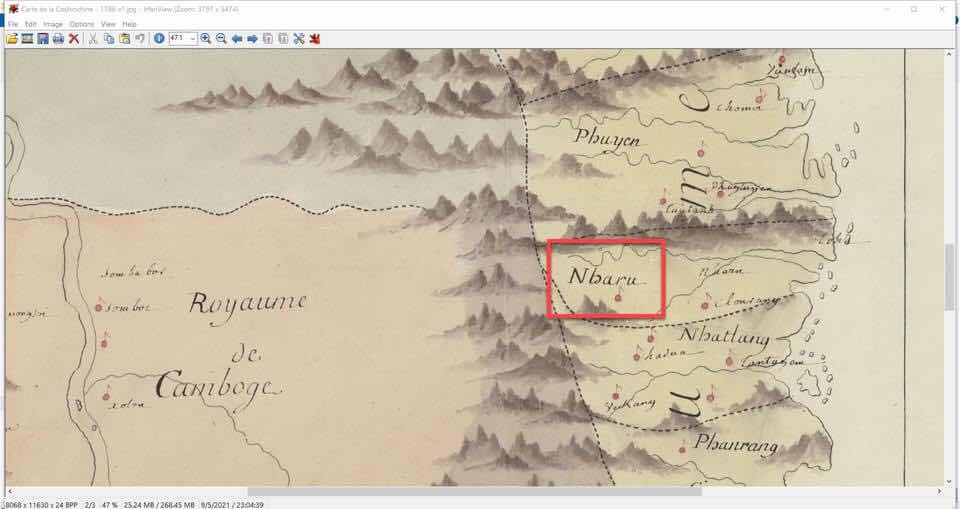Click the vertical scrollbar thumb
The width and height of the screenshot is (960, 509).
[x=949, y=277]
